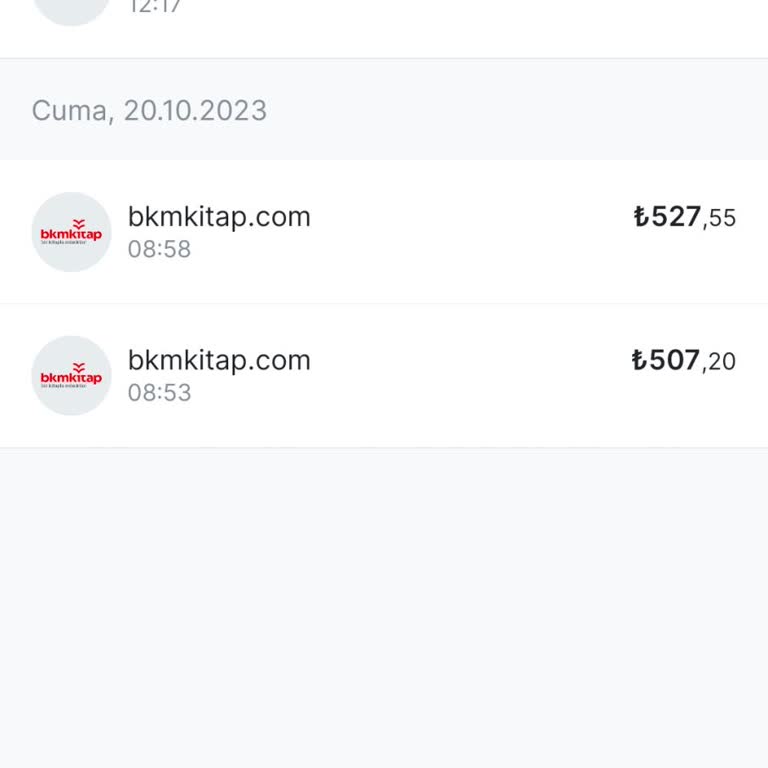Tap the partially visible merchant icon at top
Screen dimensions: 768x768
tap(71, 10)
